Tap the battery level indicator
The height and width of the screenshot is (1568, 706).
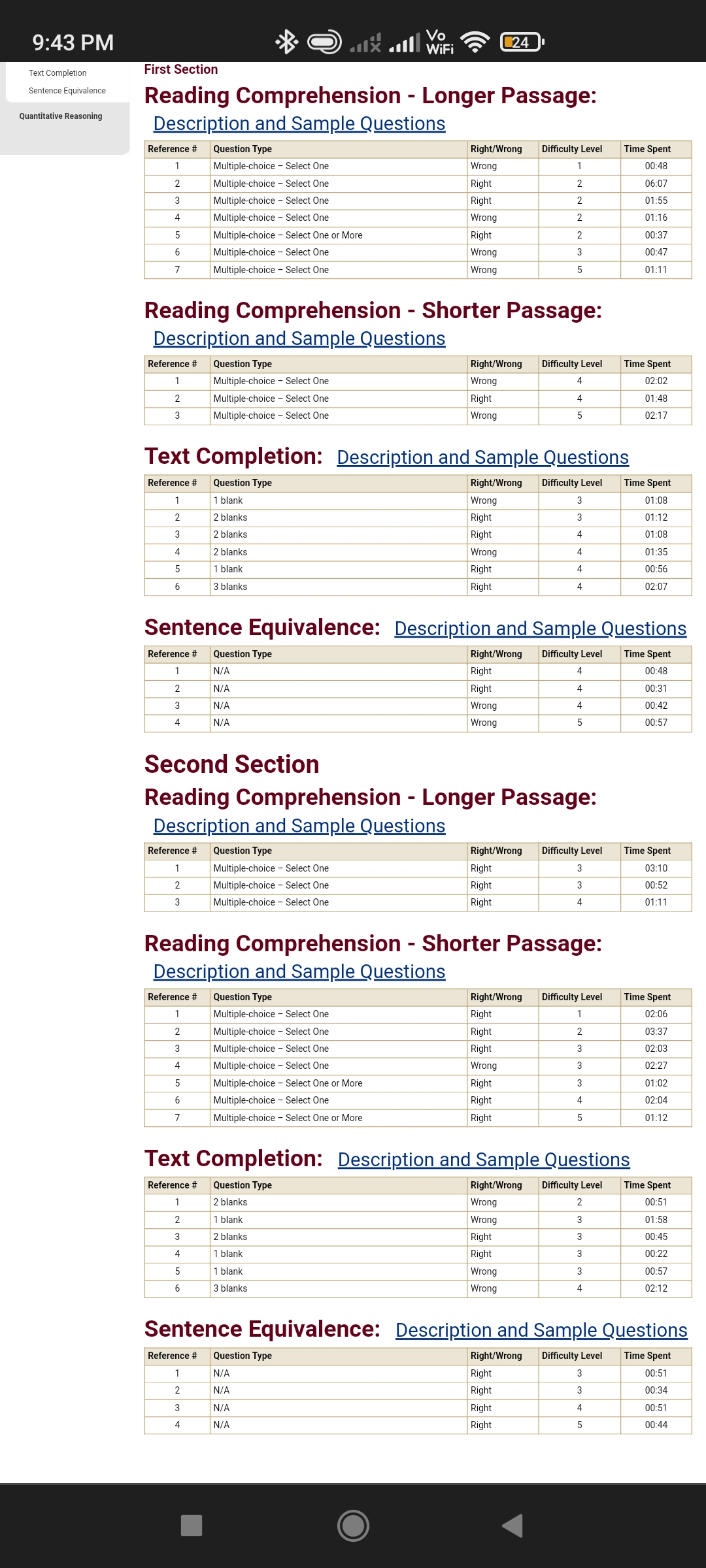pos(522,42)
